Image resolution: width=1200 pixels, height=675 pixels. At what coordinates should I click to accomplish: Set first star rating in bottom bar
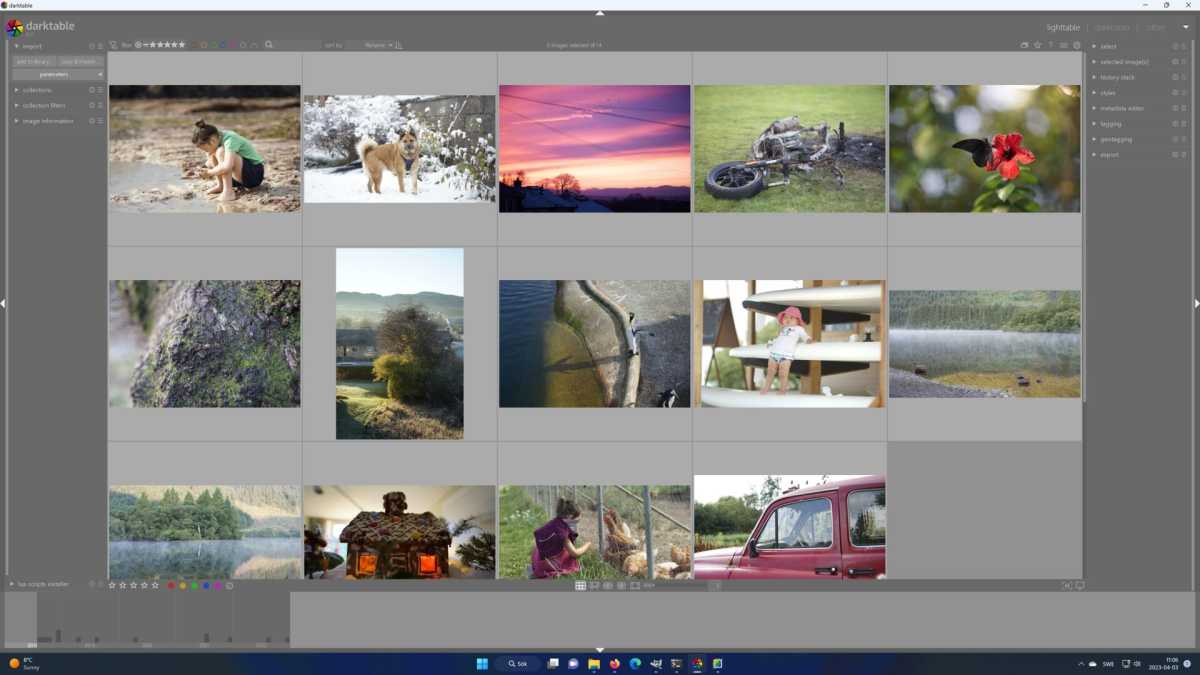tap(112, 585)
